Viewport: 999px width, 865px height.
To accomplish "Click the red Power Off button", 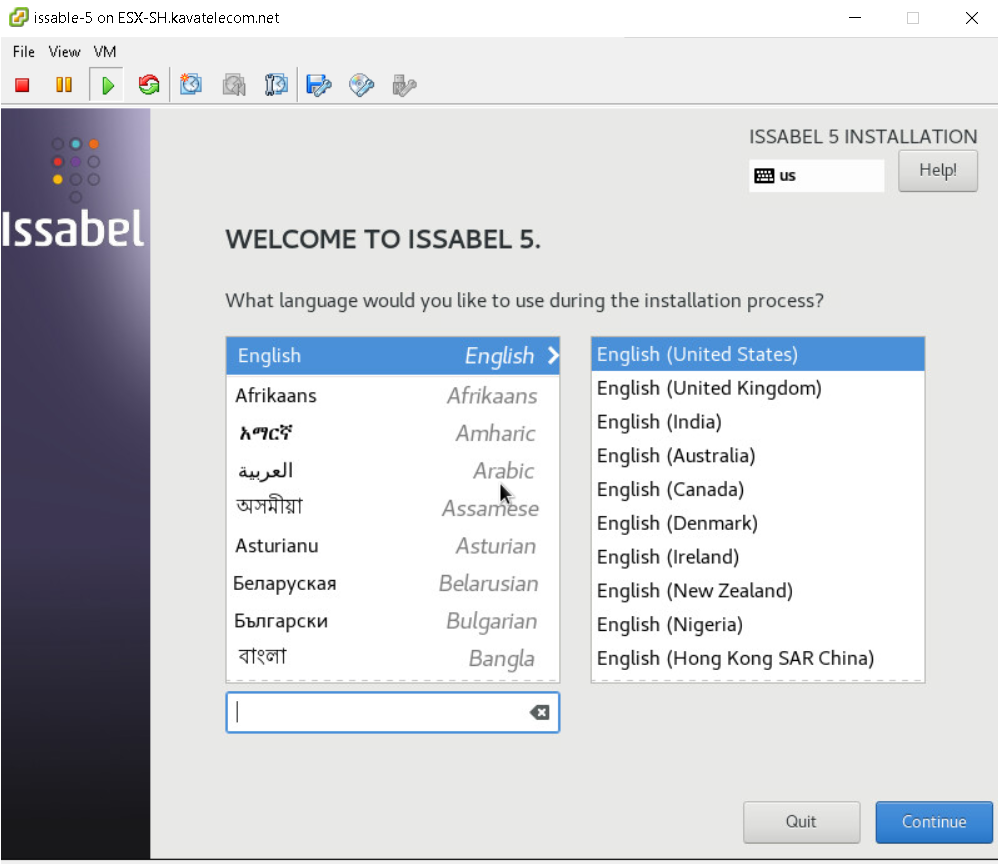I will [22, 86].
